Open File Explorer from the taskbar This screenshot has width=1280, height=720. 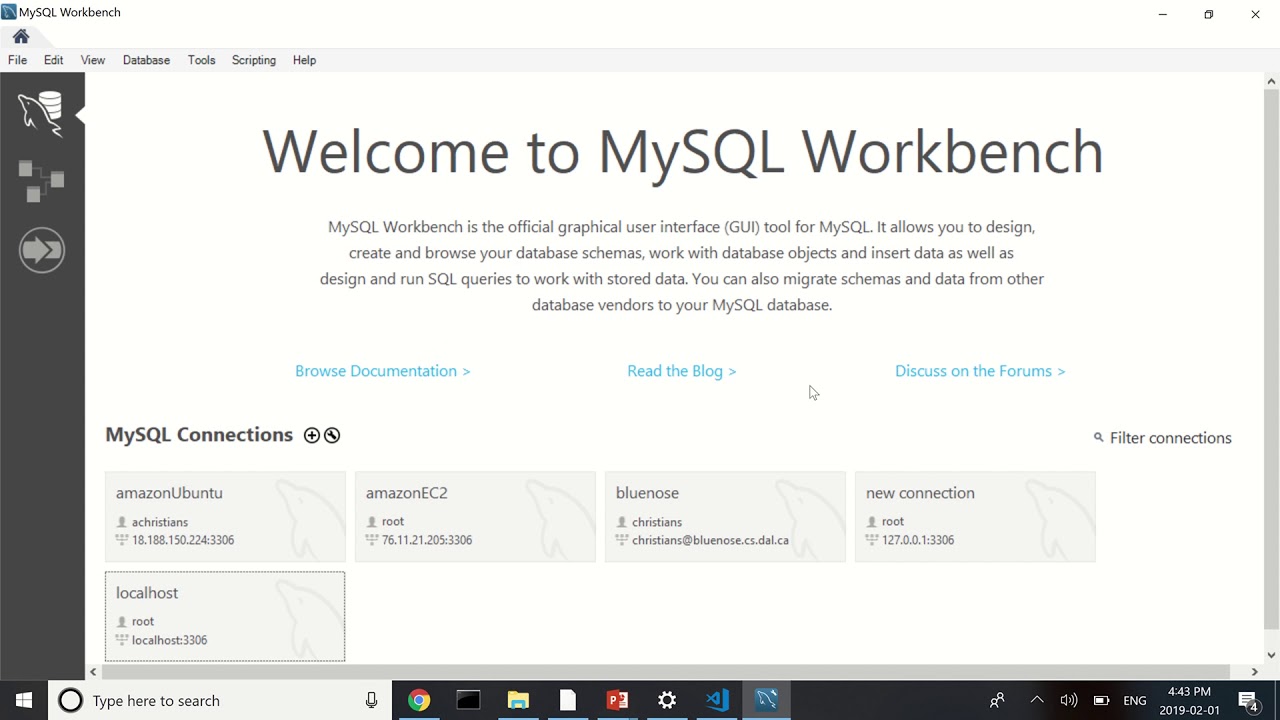518,700
